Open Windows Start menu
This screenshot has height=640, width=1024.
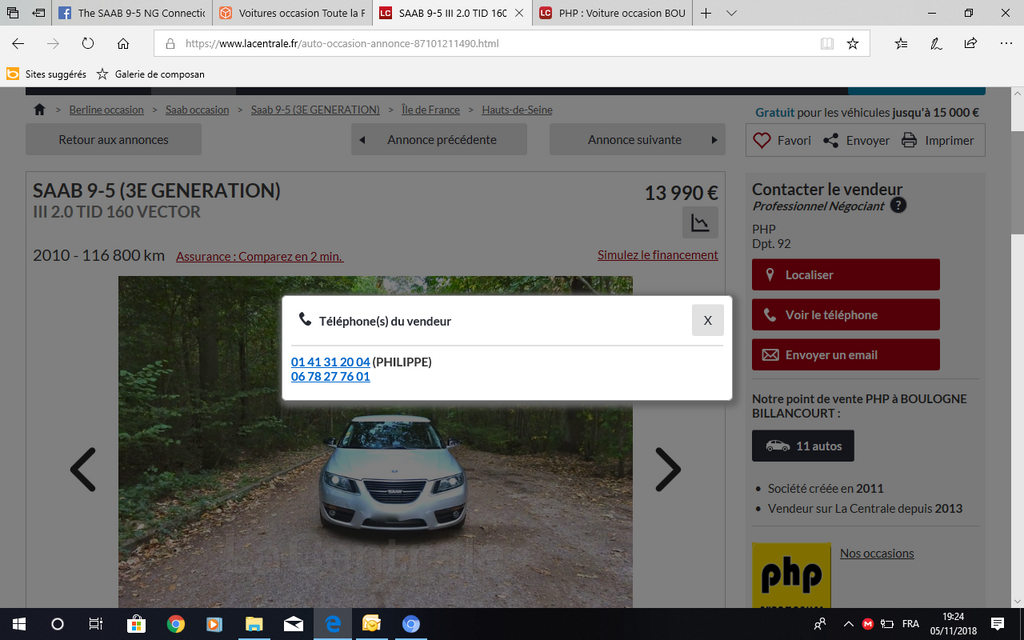coord(19,624)
